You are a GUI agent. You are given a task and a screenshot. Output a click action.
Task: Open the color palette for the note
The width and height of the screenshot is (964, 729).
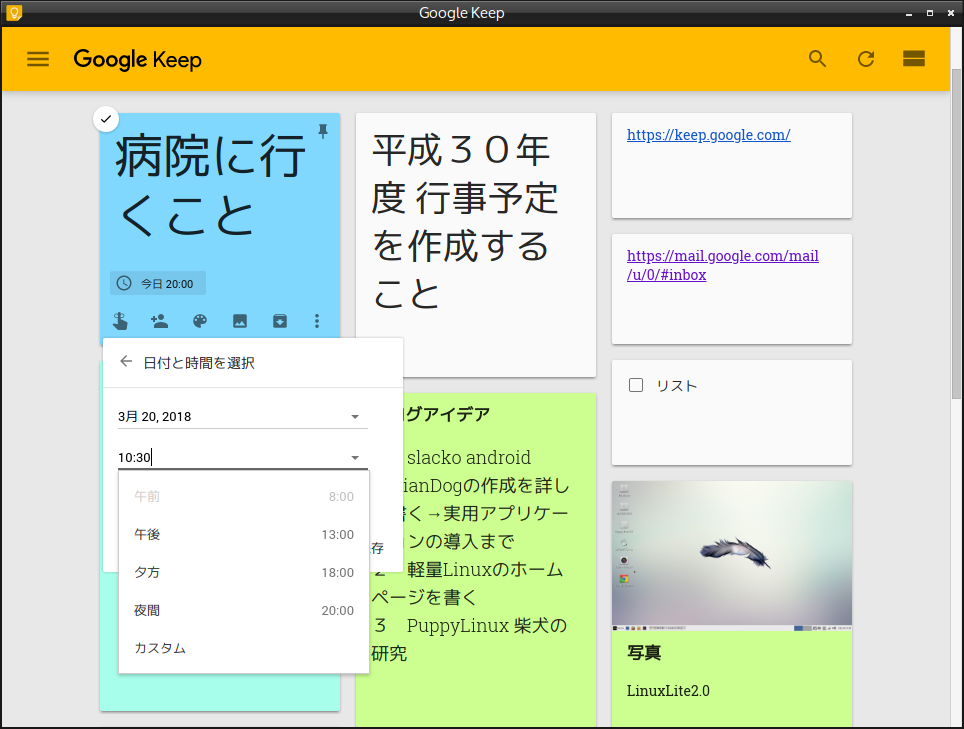click(199, 321)
